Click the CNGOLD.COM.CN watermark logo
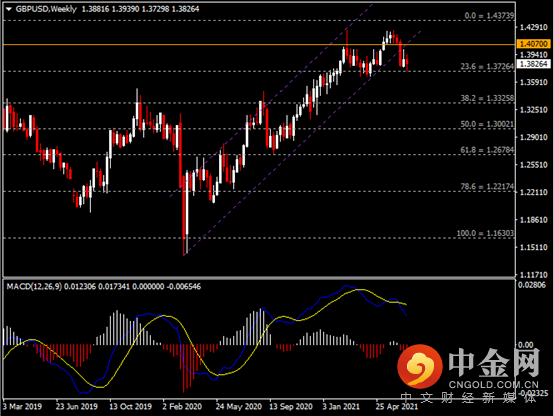The image size is (554, 416). (468, 368)
